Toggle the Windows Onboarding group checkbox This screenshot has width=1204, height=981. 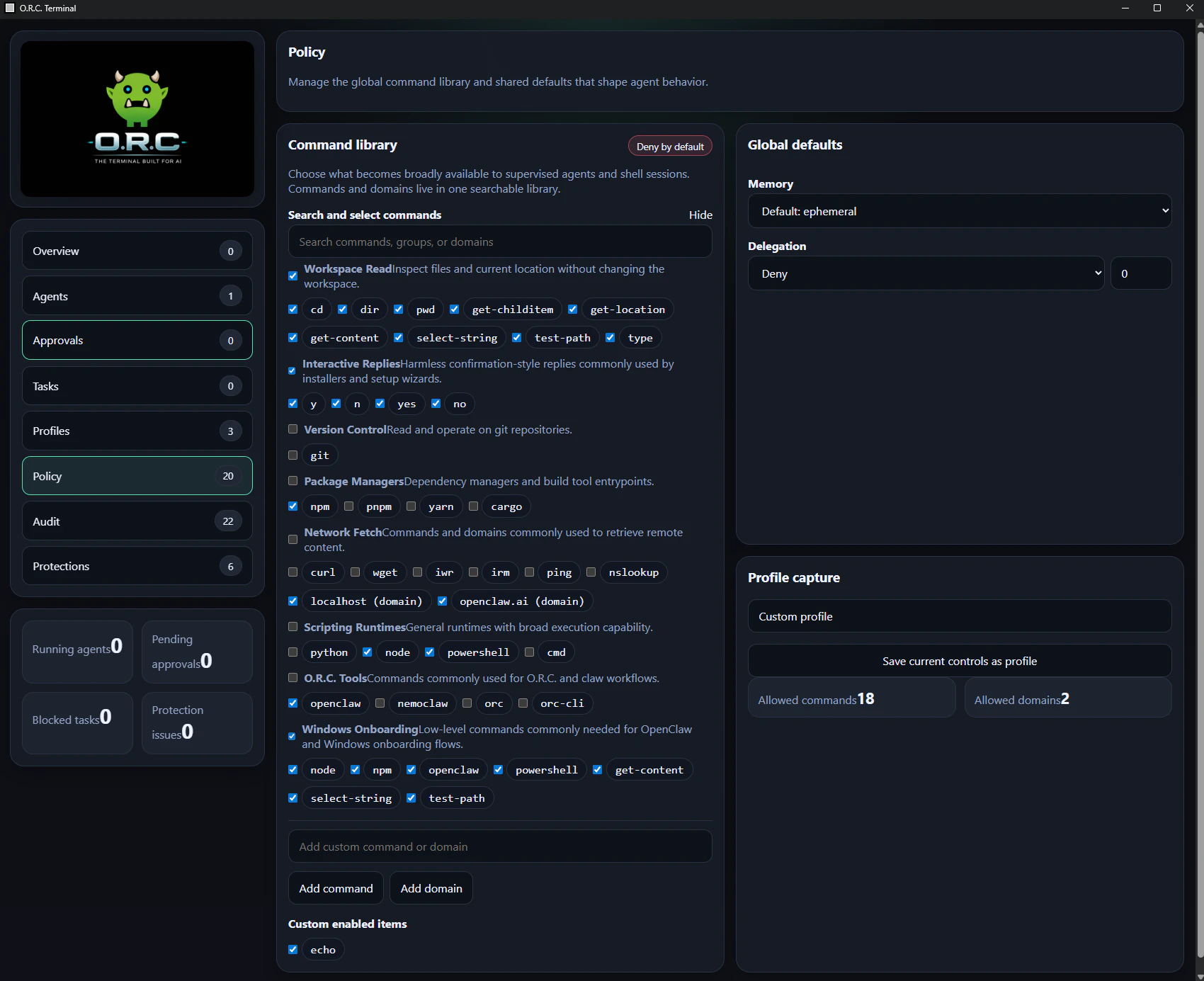tap(292, 737)
